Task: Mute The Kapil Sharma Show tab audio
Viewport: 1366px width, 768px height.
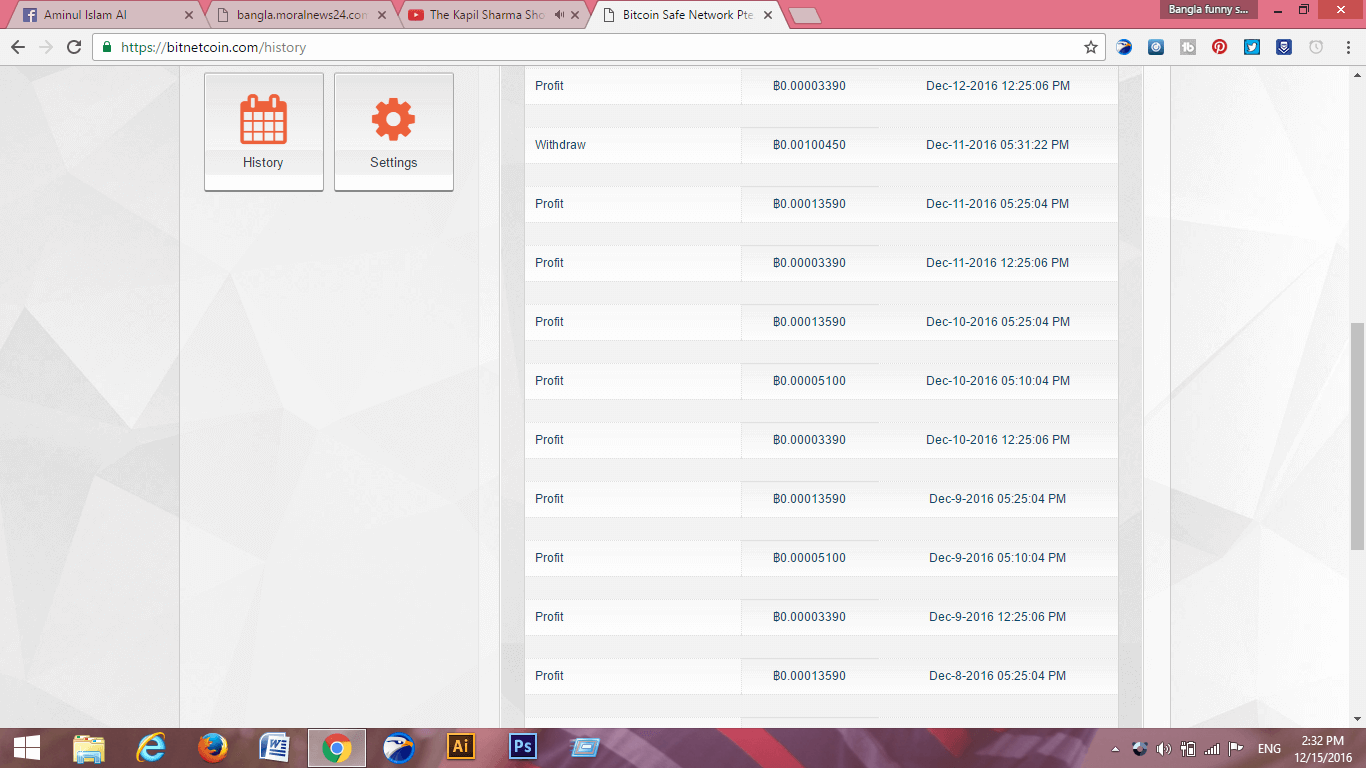Action: (558, 15)
